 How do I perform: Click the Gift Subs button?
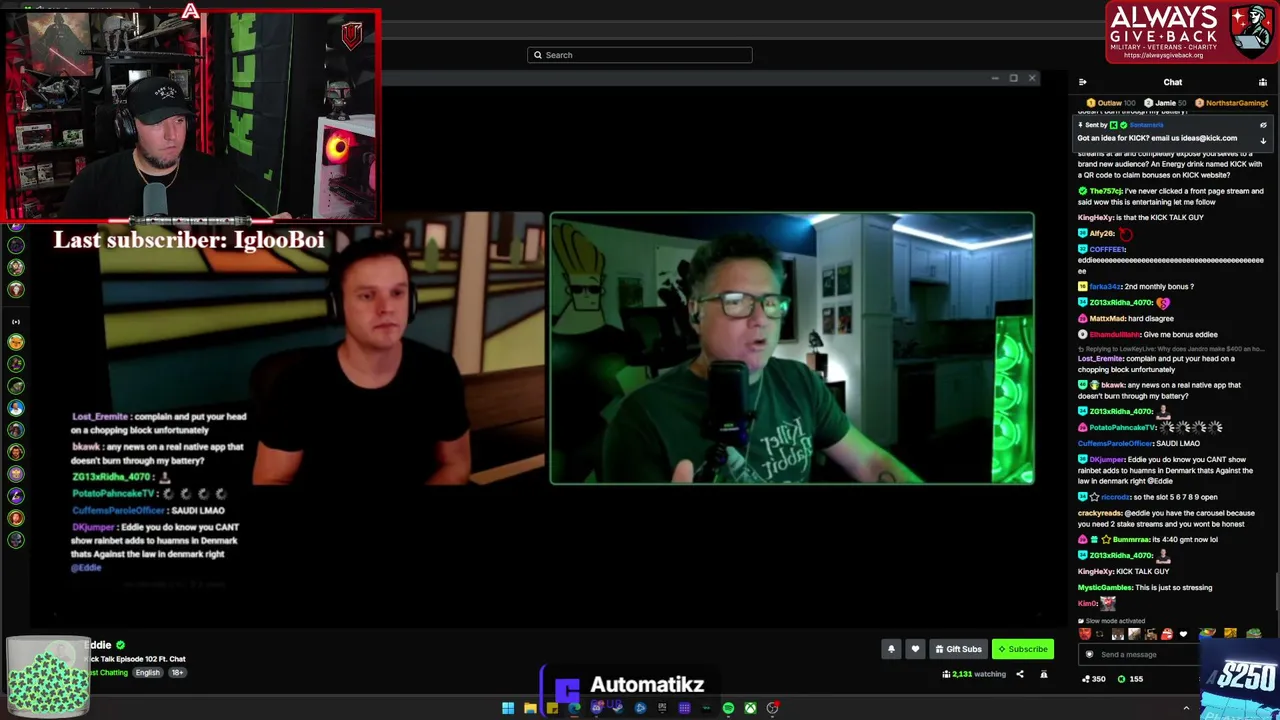tap(958, 649)
